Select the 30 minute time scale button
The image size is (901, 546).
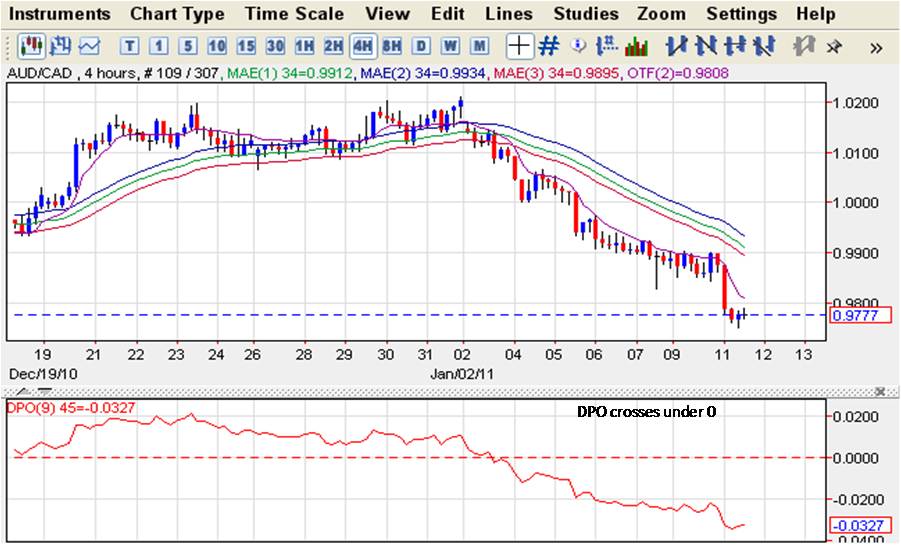point(275,46)
